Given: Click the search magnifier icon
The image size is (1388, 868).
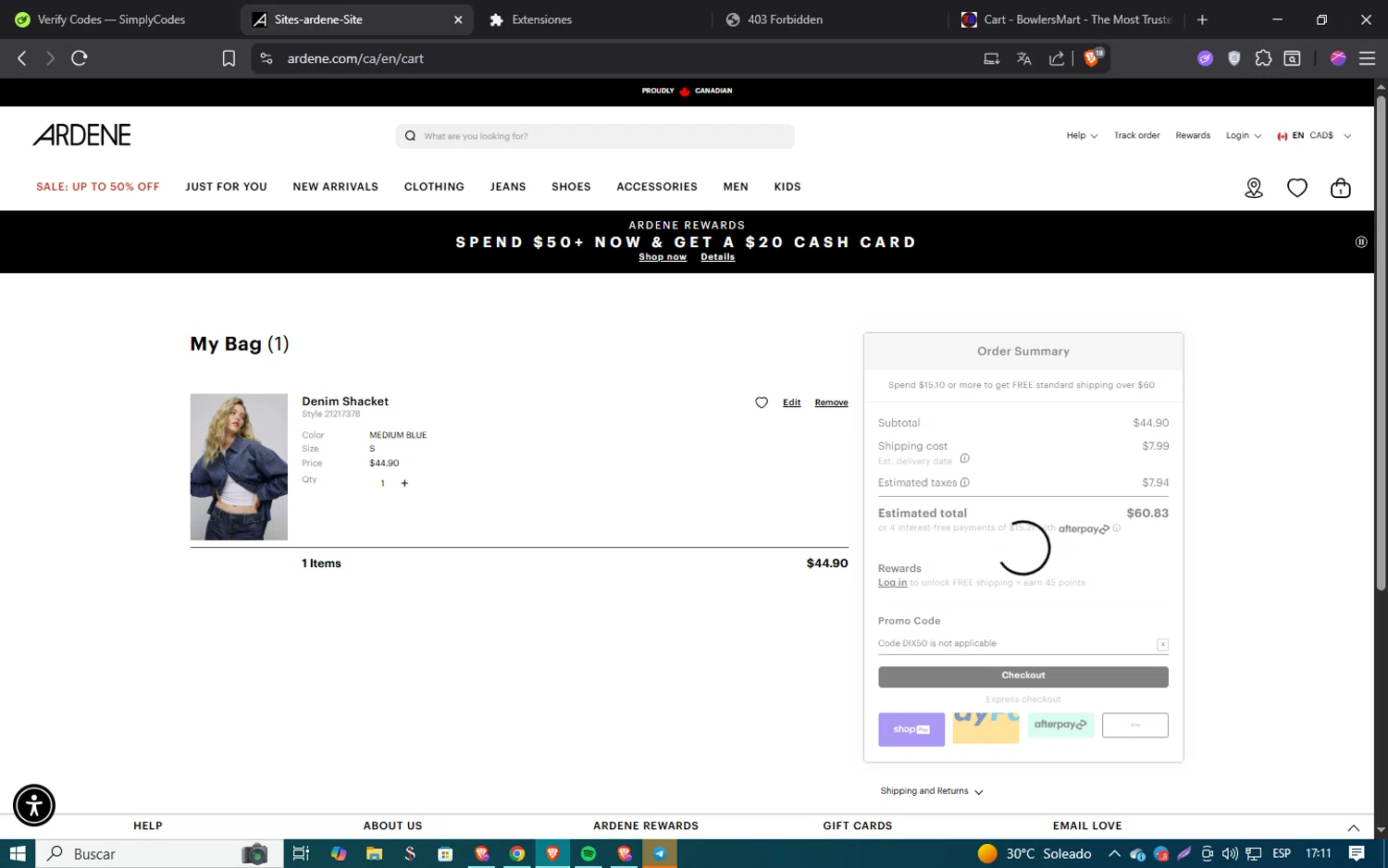Looking at the screenshot, I should (410, 136).
